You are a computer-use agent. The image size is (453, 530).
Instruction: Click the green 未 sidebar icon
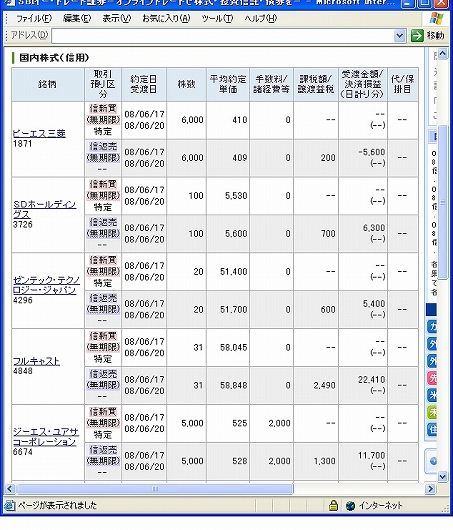click(x=432, y=412)
